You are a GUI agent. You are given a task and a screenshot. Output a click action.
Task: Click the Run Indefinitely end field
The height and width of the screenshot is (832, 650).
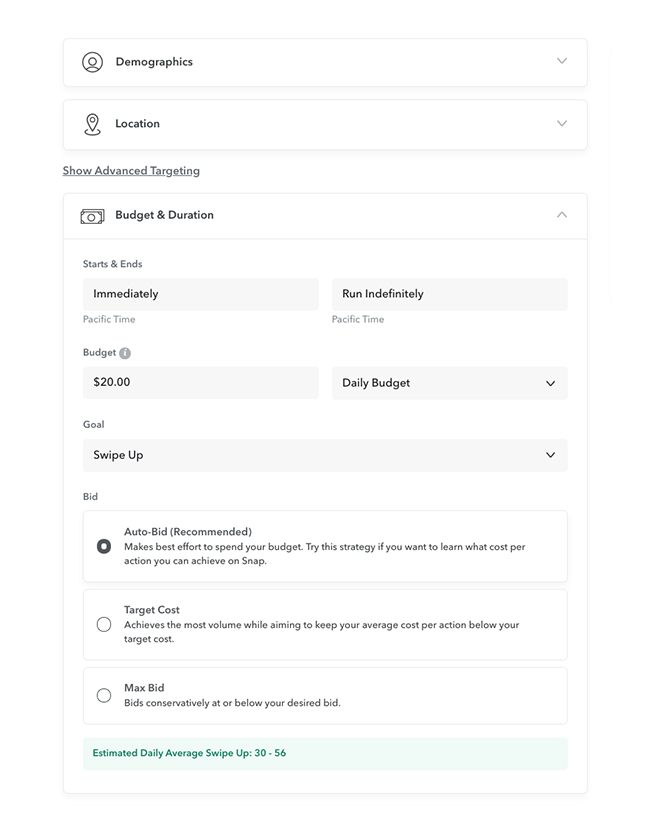click(x=449, y=294)
